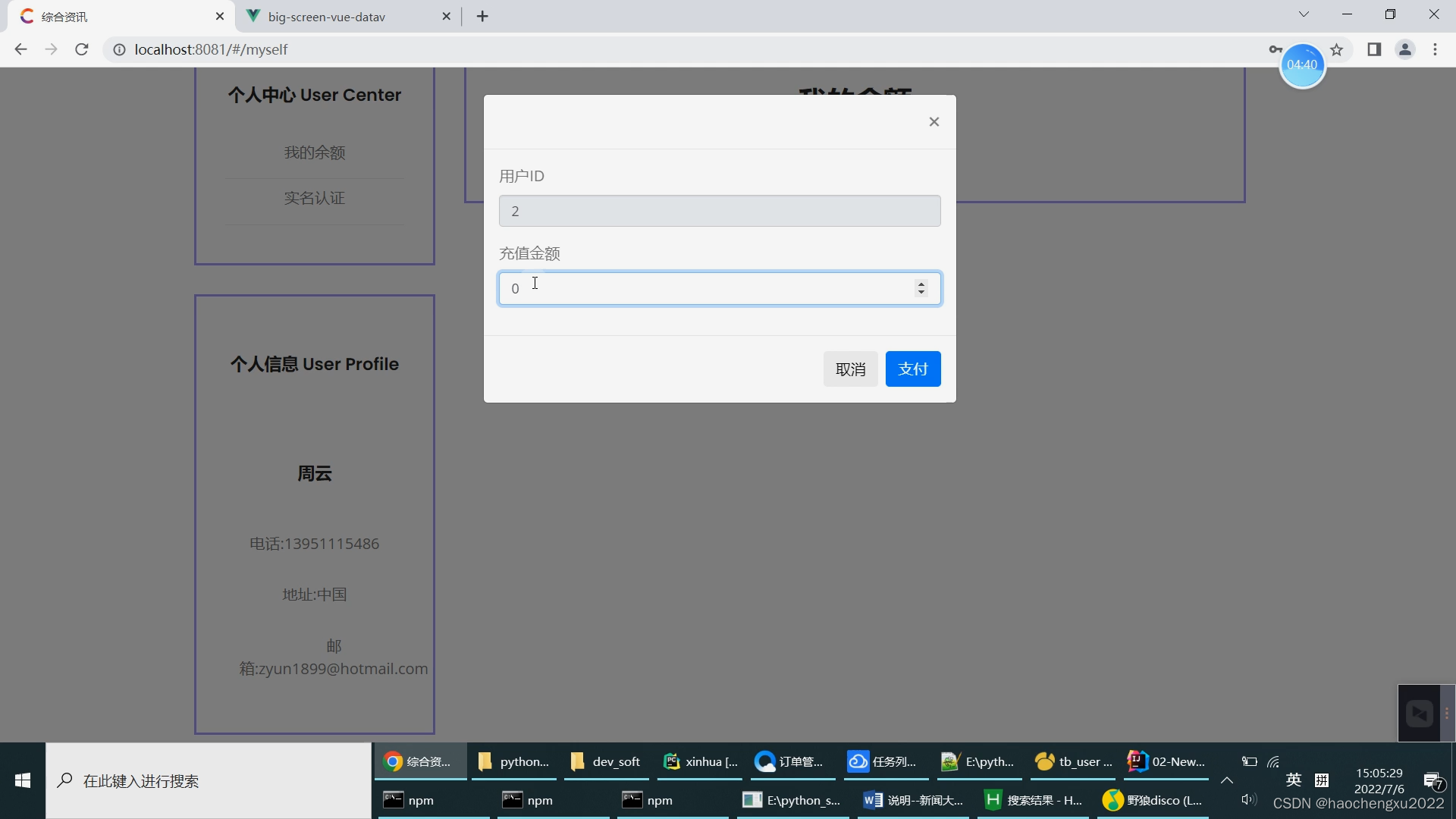The height and width of the screenshot is (819, 1456).
Task: Open the taskbar clock and date
Action: tap(1379, 781)
